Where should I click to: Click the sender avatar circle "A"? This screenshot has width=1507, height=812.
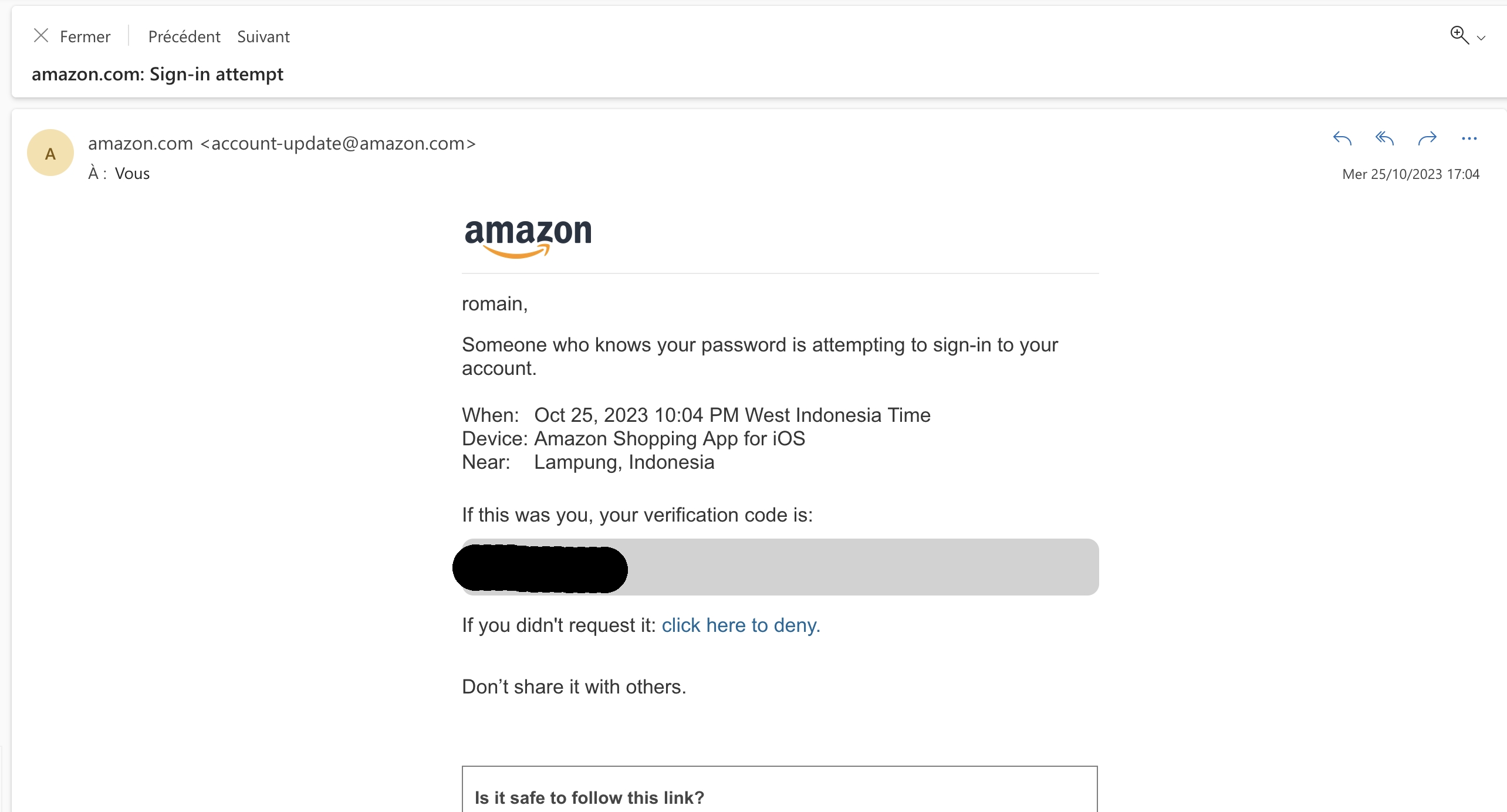pyautogui.click(x=50, y=153)
